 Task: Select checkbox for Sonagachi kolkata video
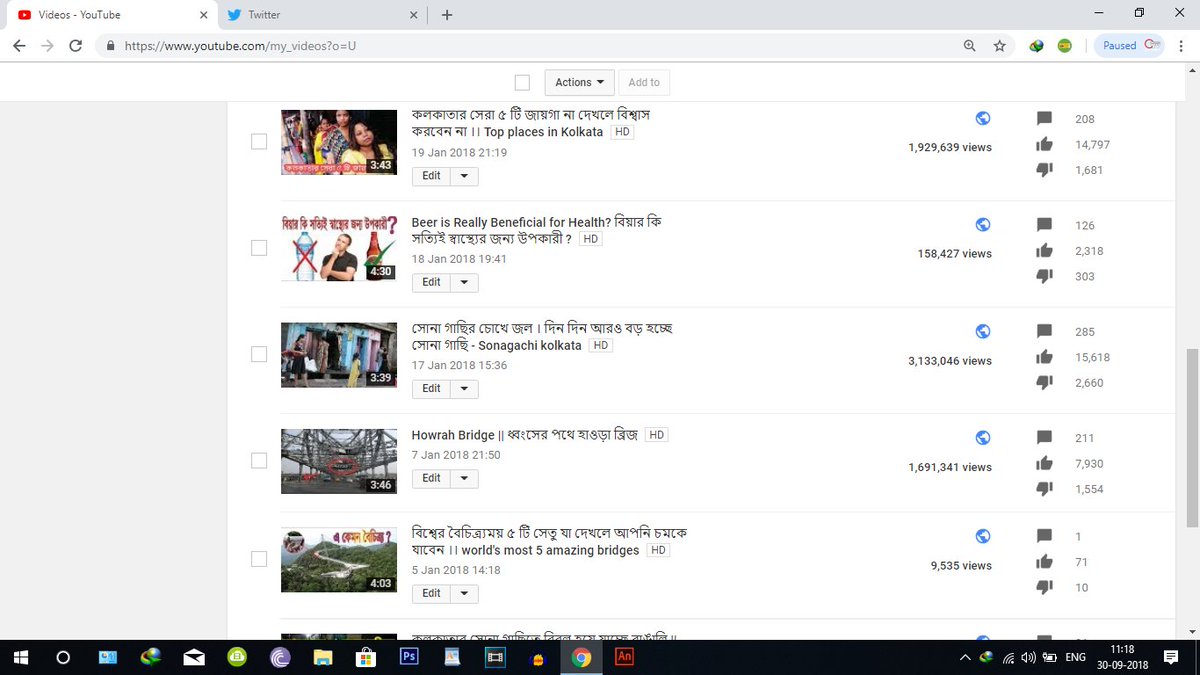(x=259, y=354)
